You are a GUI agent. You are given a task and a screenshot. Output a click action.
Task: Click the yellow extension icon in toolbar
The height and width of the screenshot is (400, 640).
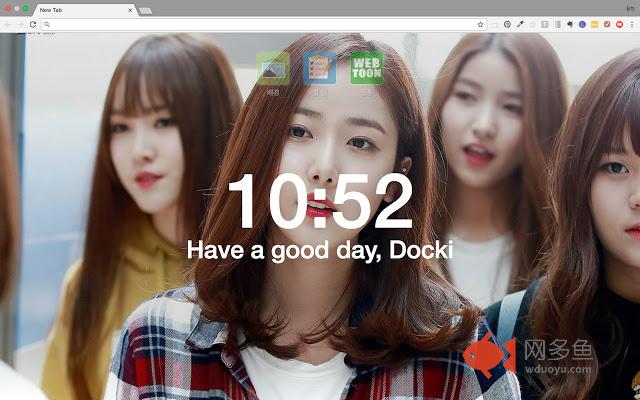point(595,24)
